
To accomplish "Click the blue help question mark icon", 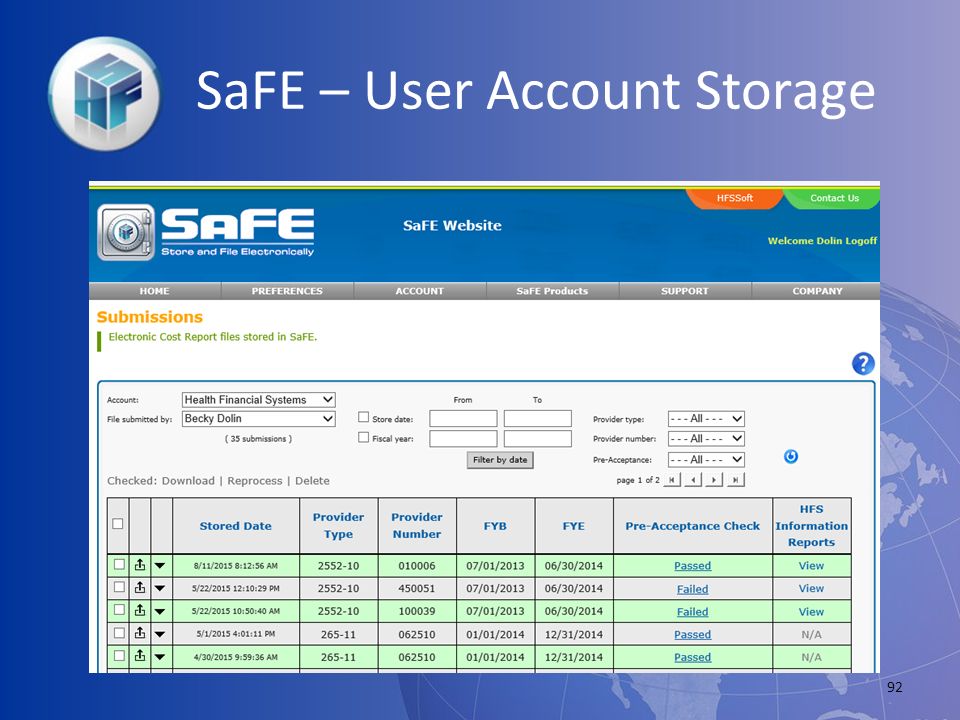I will coord(863,364).
